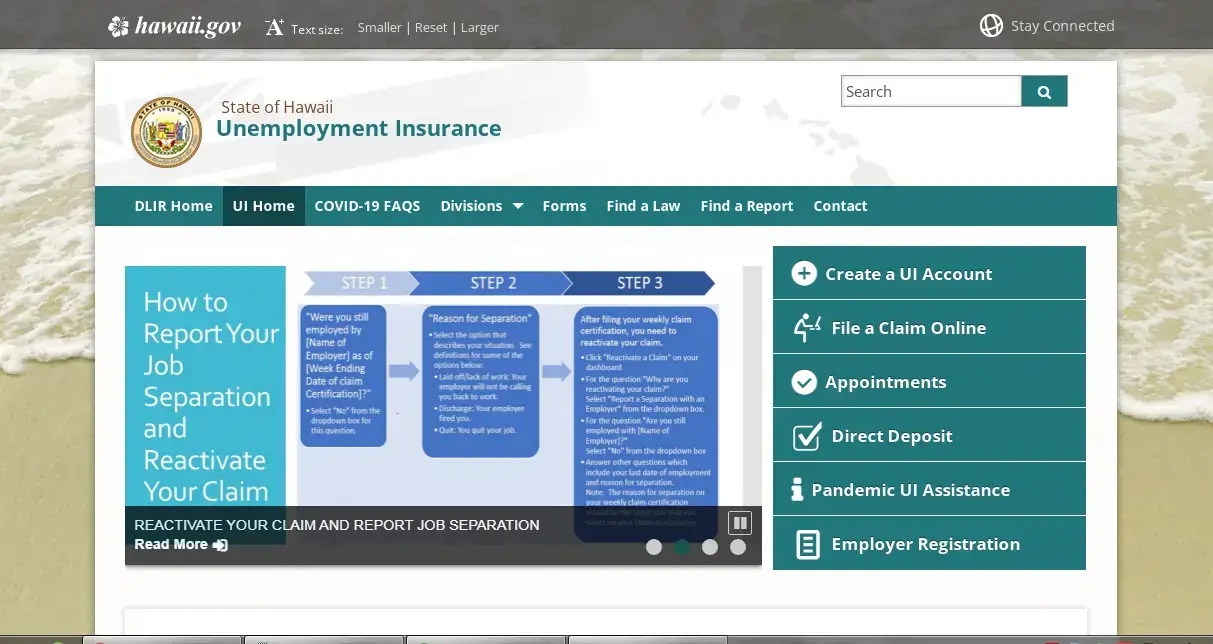
Task: Expand the Divisions dropdown menu
Action: [x=481, y=205]
